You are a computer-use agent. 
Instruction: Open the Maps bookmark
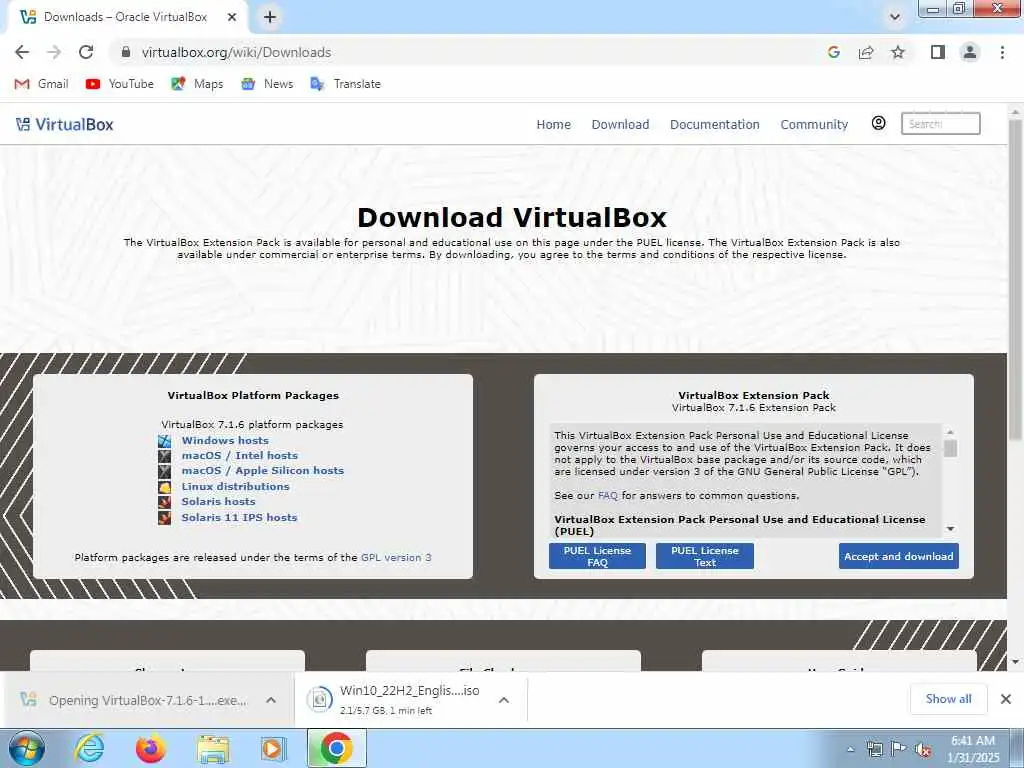point(197,84)
